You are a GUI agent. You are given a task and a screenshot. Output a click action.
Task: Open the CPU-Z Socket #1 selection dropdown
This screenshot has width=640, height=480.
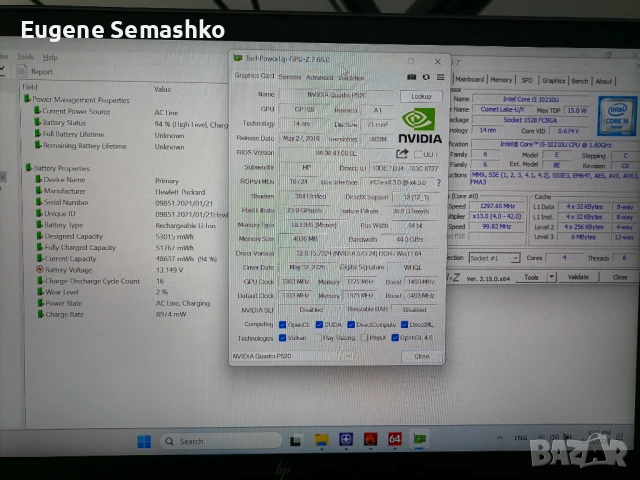(x=517, y=256)
